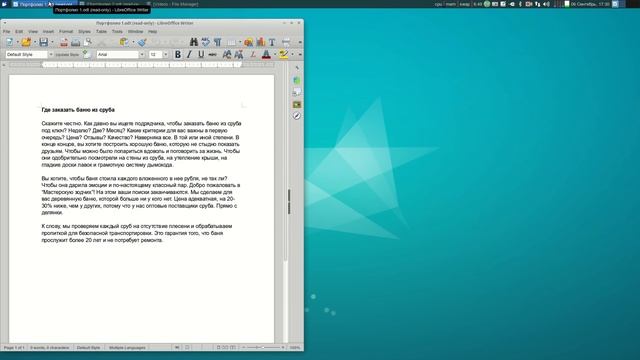
Task: Open Find & Replace binoculars icon
Action: (x=194, y=42)
